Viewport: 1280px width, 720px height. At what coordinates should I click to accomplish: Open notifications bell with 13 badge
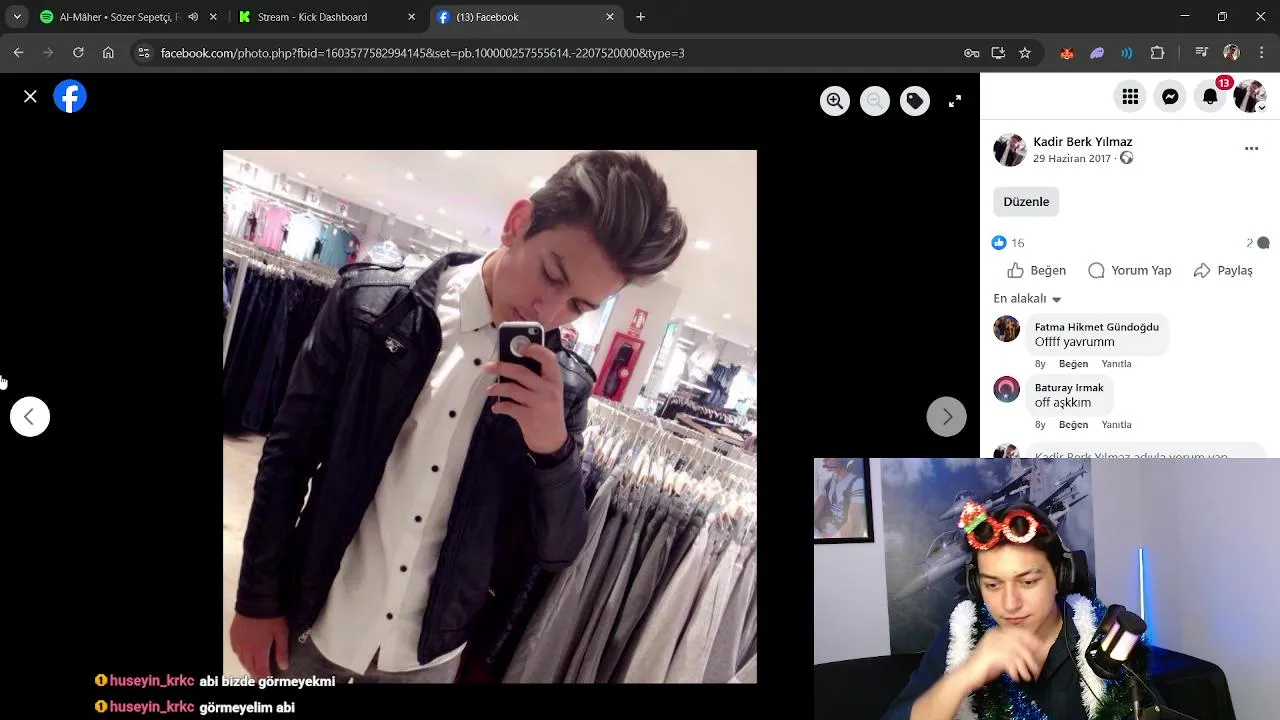click(x=1210, y=97)
